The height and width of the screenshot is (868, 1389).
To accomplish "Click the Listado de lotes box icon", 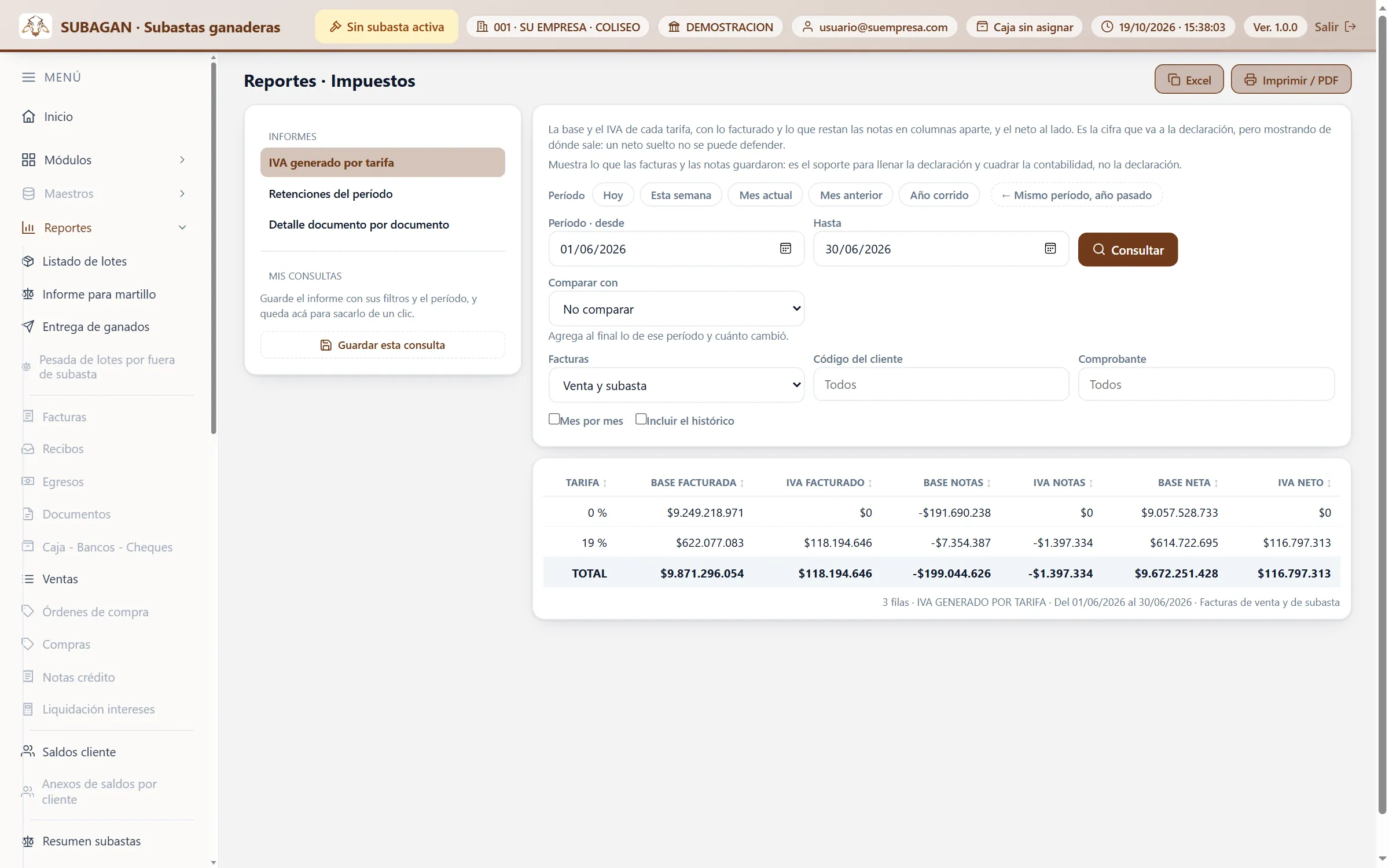I will pyautogui.click(x=28, y=261).
